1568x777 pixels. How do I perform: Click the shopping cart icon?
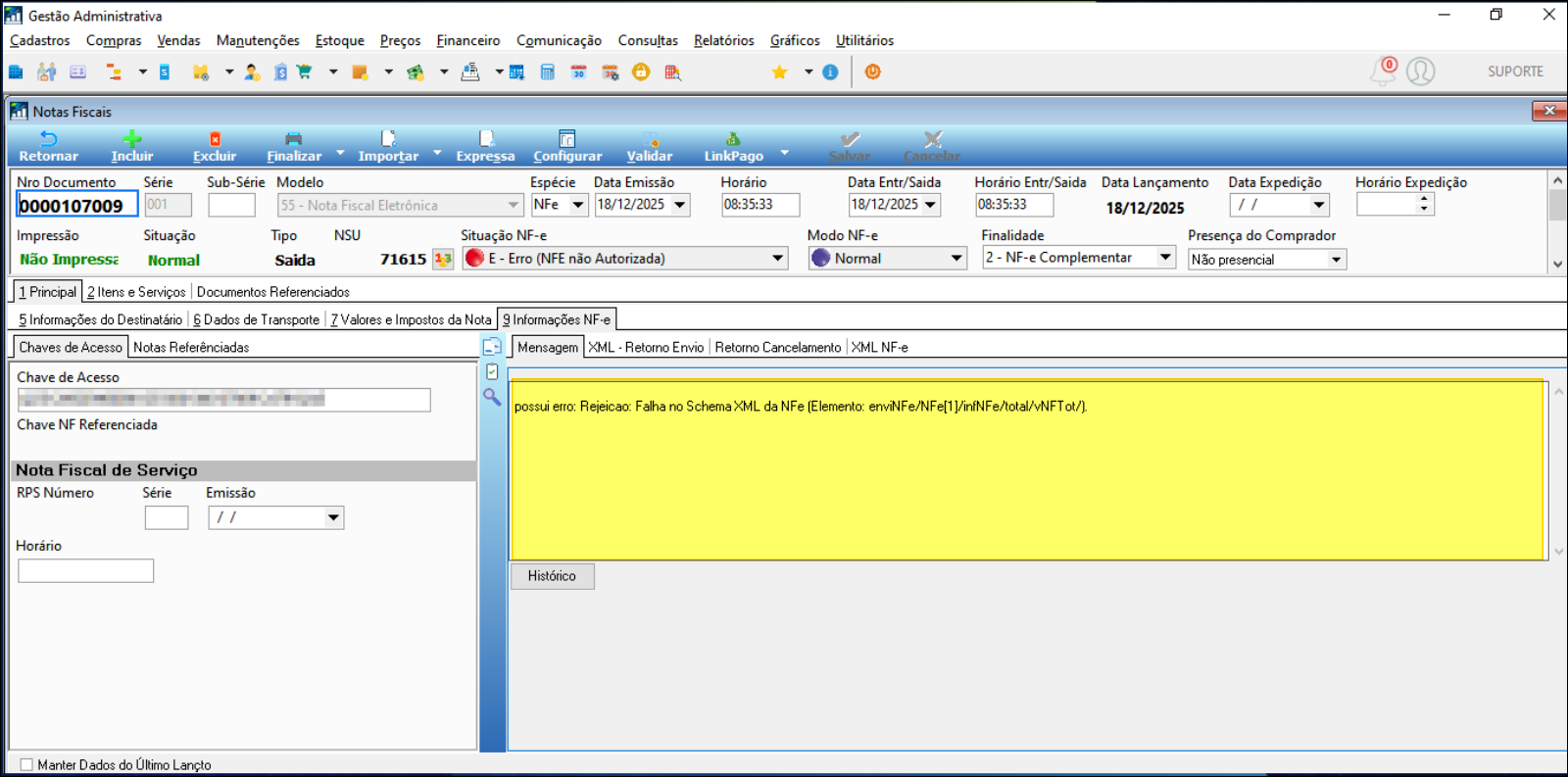[x=305, y=73]
